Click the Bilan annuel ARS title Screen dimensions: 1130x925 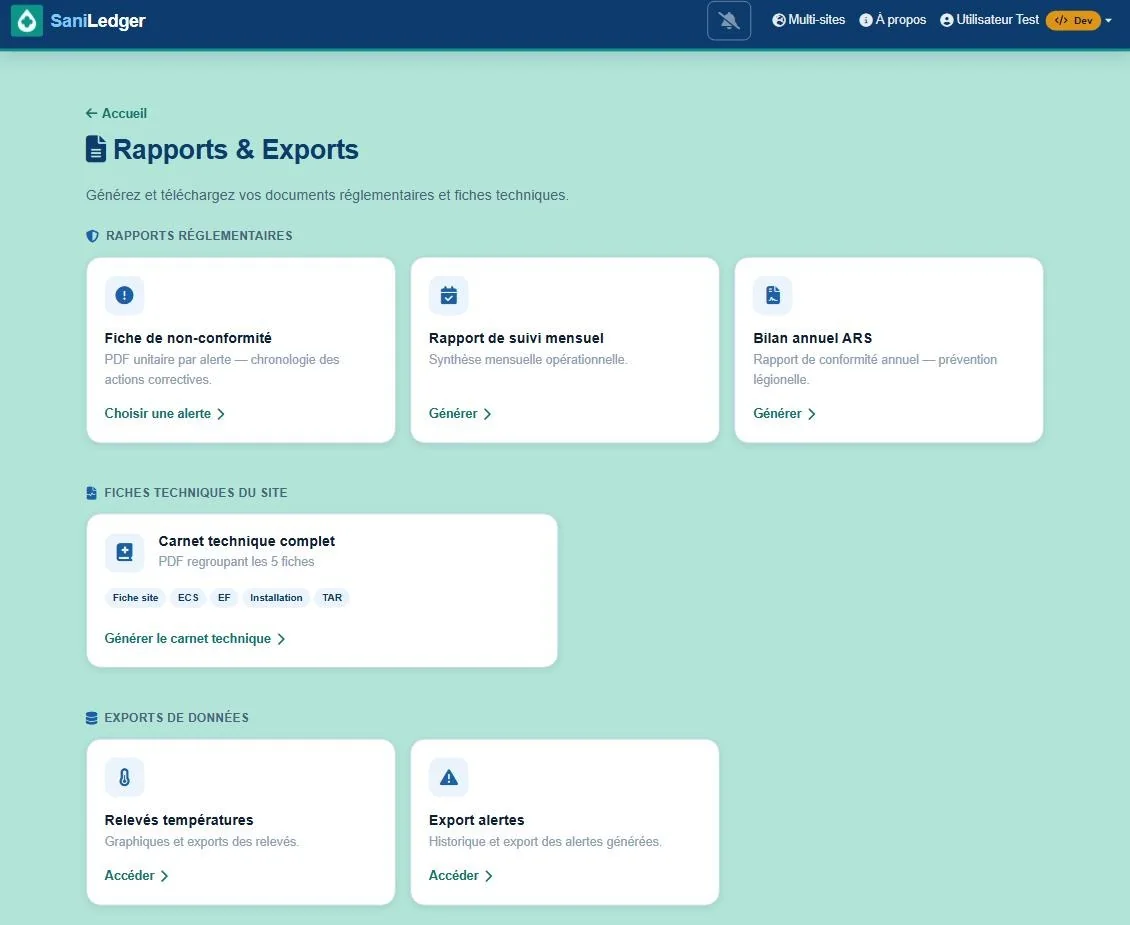pyautogui.click(x=813, y=338)
